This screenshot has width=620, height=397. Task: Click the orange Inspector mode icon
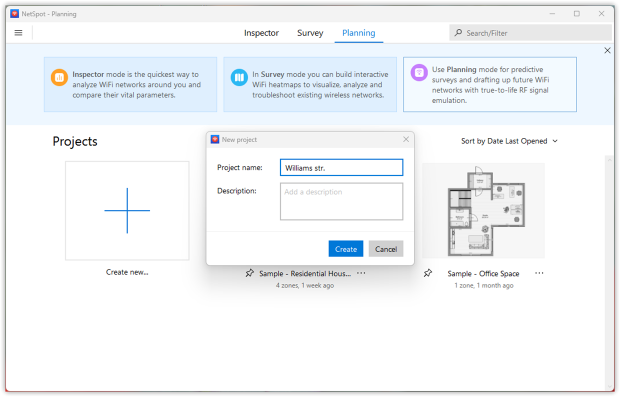(x=59, y=77)
